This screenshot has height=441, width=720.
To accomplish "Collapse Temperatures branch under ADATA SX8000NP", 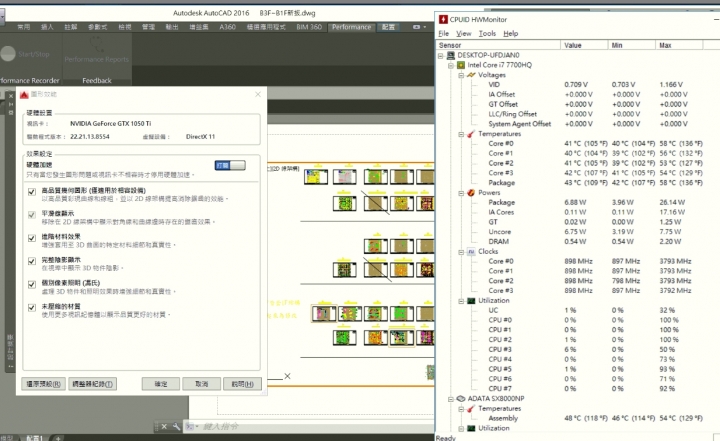I will click(461, 409).
